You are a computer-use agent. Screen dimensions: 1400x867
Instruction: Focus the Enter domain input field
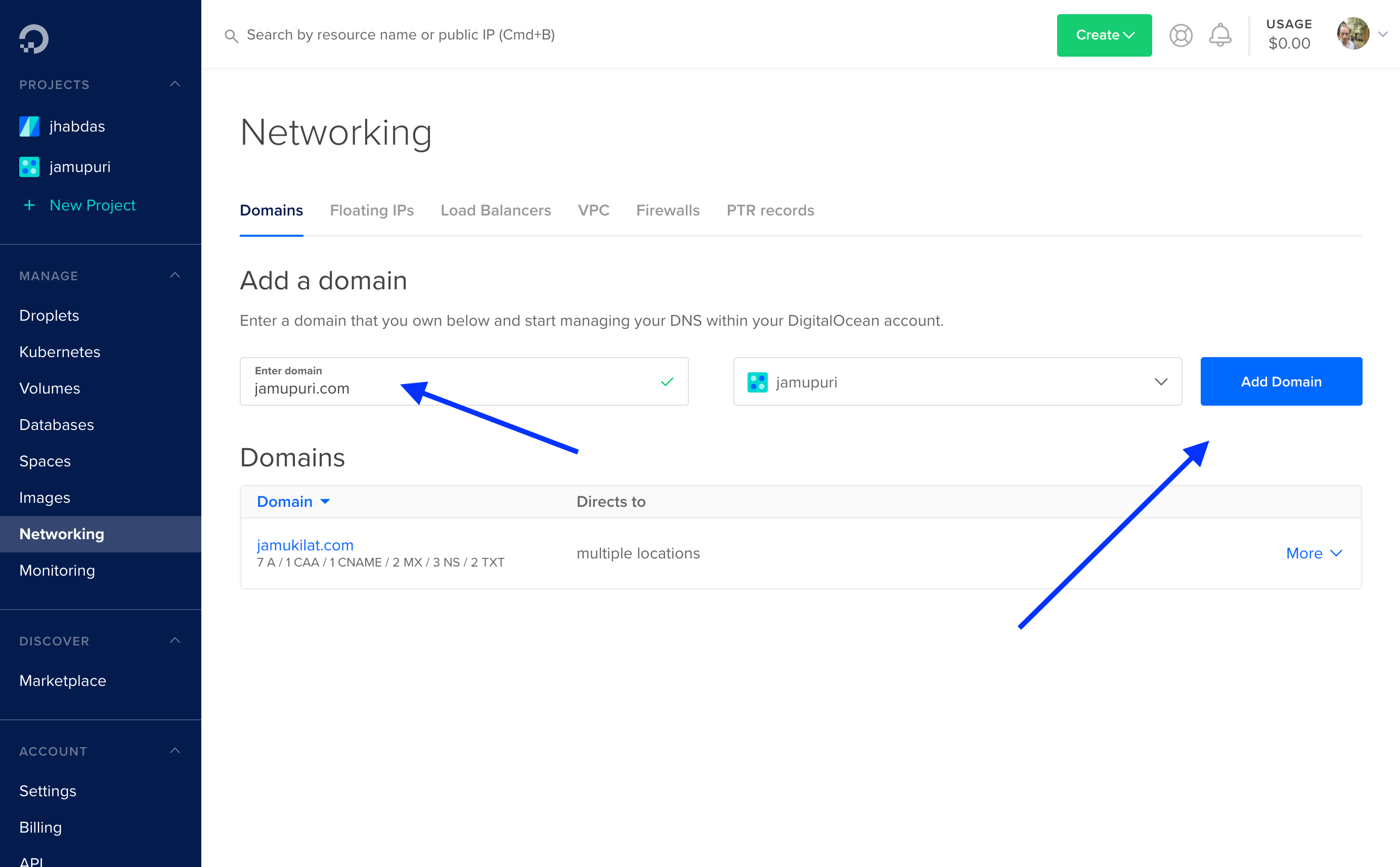click(464, 382)
